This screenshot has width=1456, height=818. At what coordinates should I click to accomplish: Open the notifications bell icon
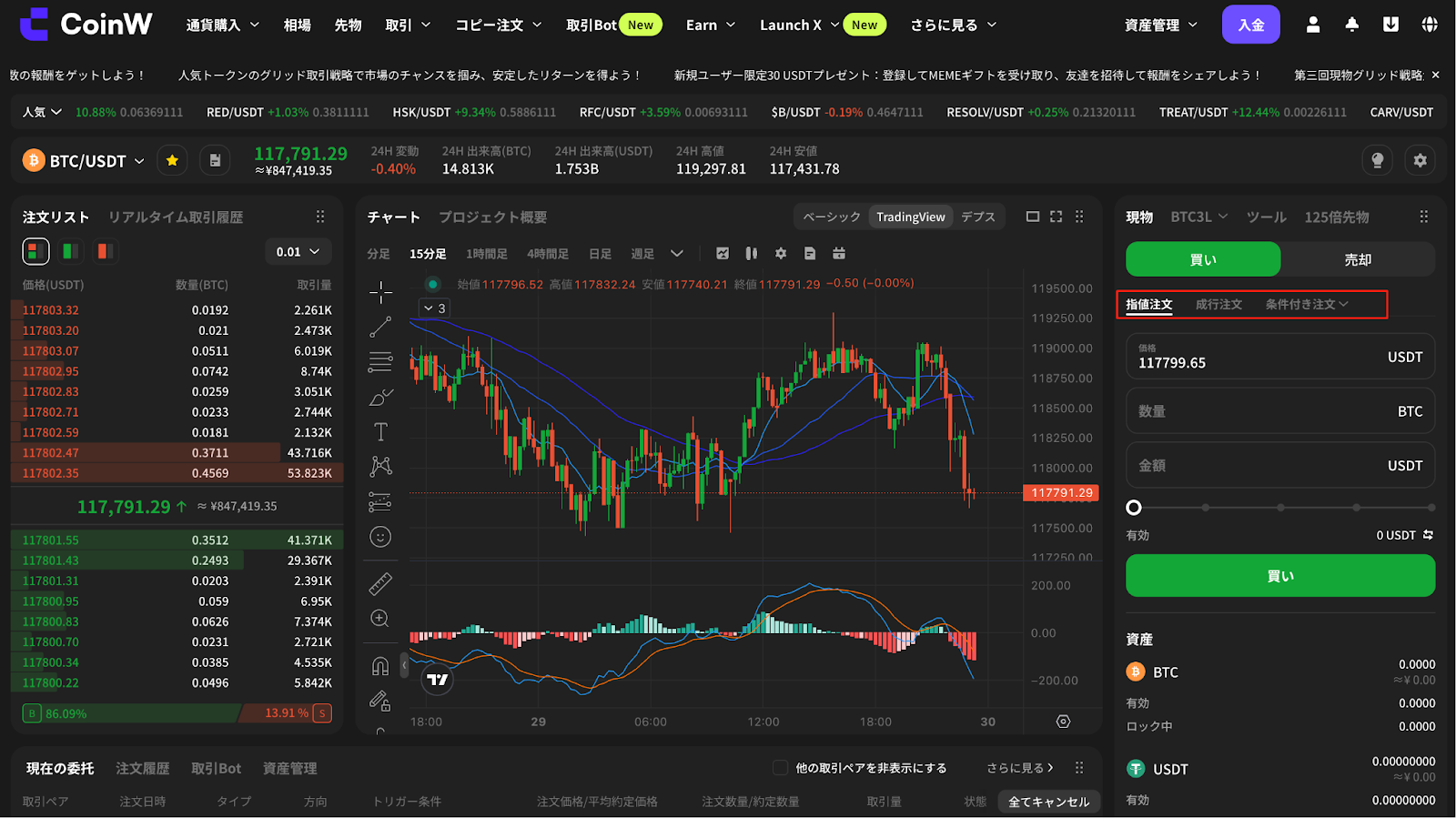[x=1352, y=25]
